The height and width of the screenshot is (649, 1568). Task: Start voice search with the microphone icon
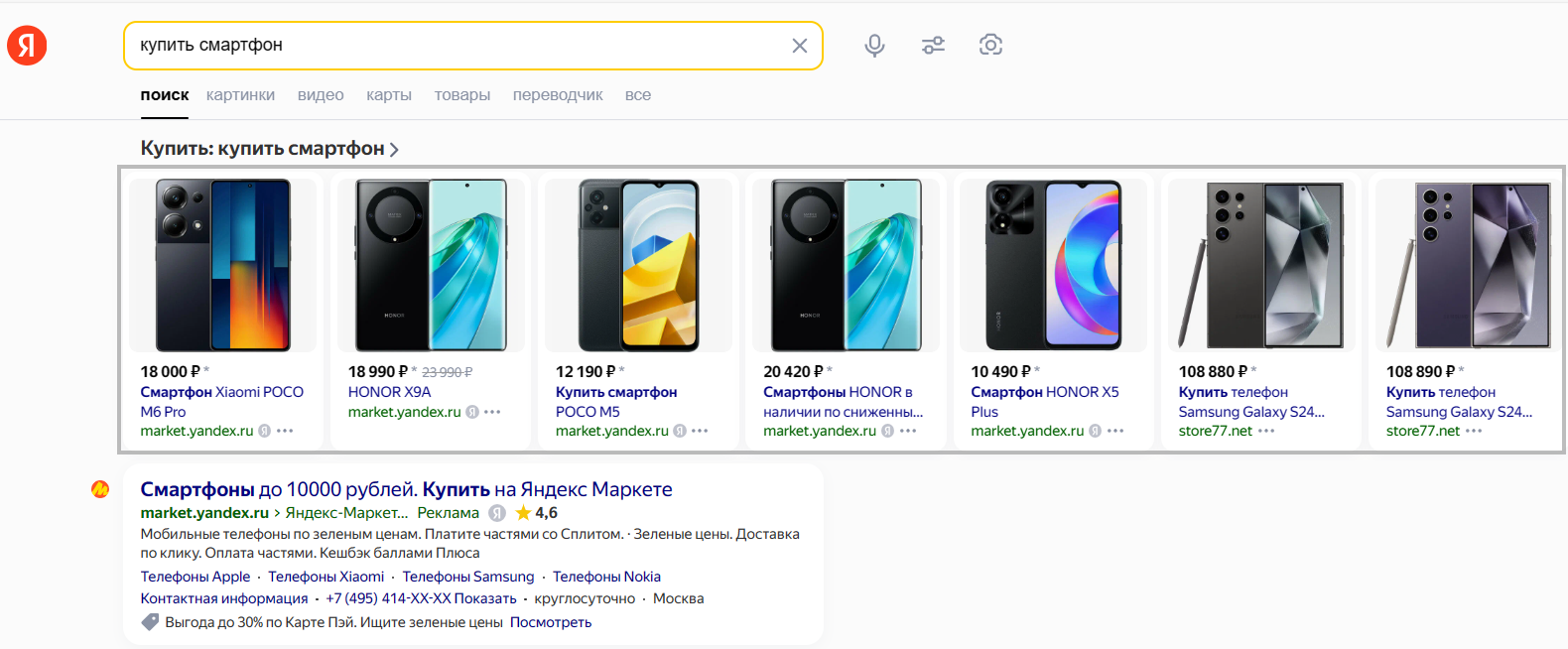[x=874, y=46]
